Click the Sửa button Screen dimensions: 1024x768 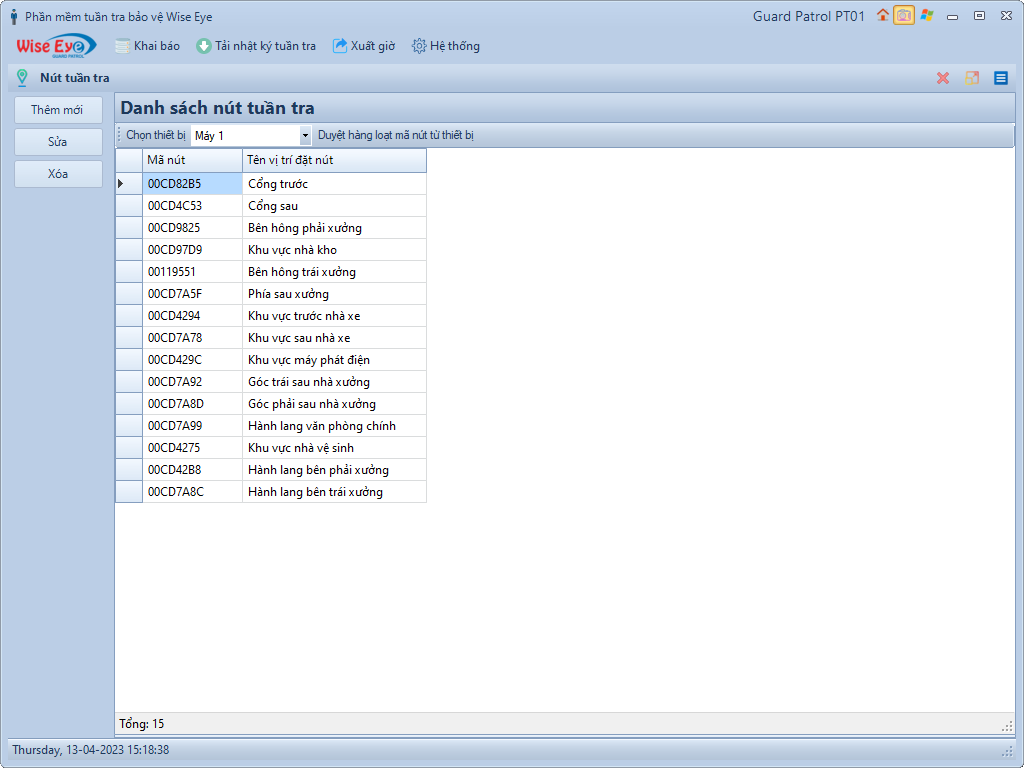point(58,142)
